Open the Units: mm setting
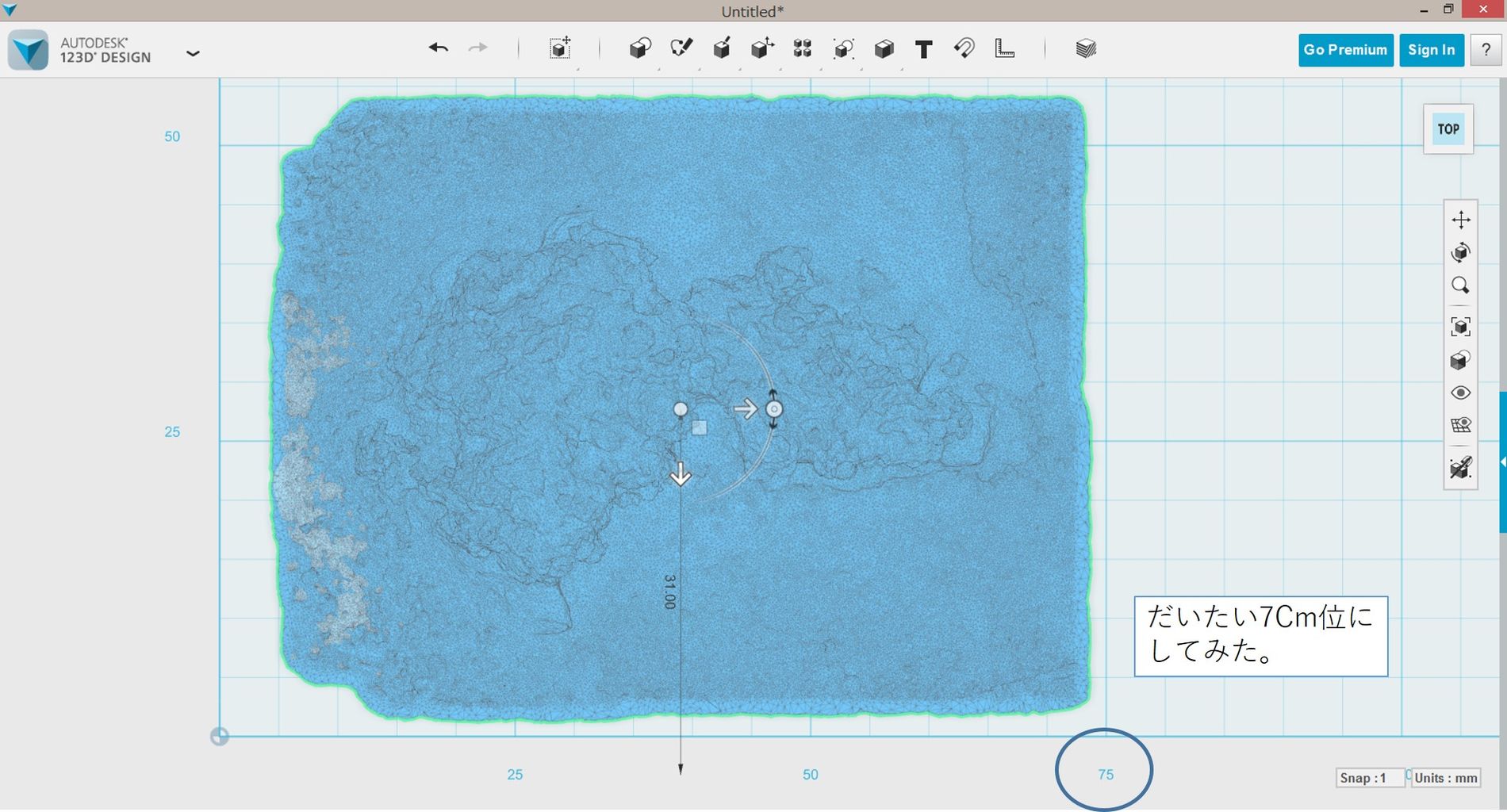This screenshot has width=1507, height=812. [x=1446, y=778]
